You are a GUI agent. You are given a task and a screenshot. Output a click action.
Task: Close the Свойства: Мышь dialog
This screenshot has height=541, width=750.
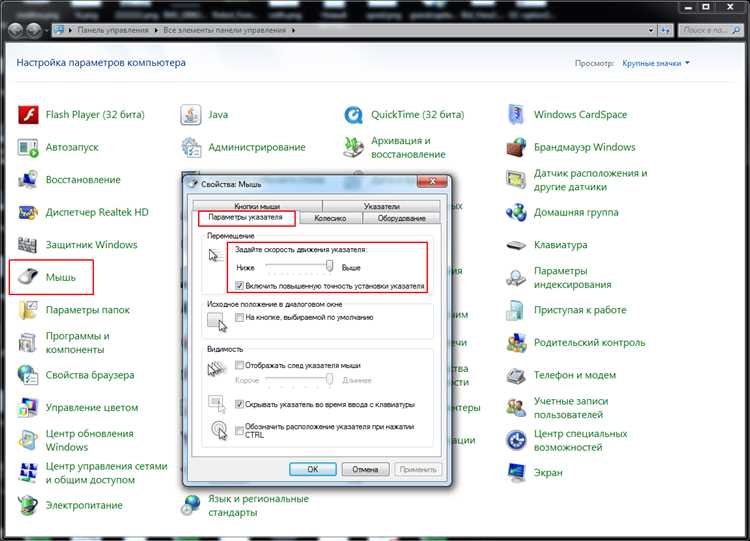tap(432, 181)
